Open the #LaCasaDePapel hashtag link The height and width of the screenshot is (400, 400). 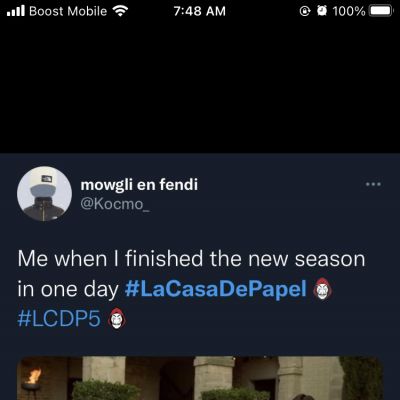(x=215, y=289)
